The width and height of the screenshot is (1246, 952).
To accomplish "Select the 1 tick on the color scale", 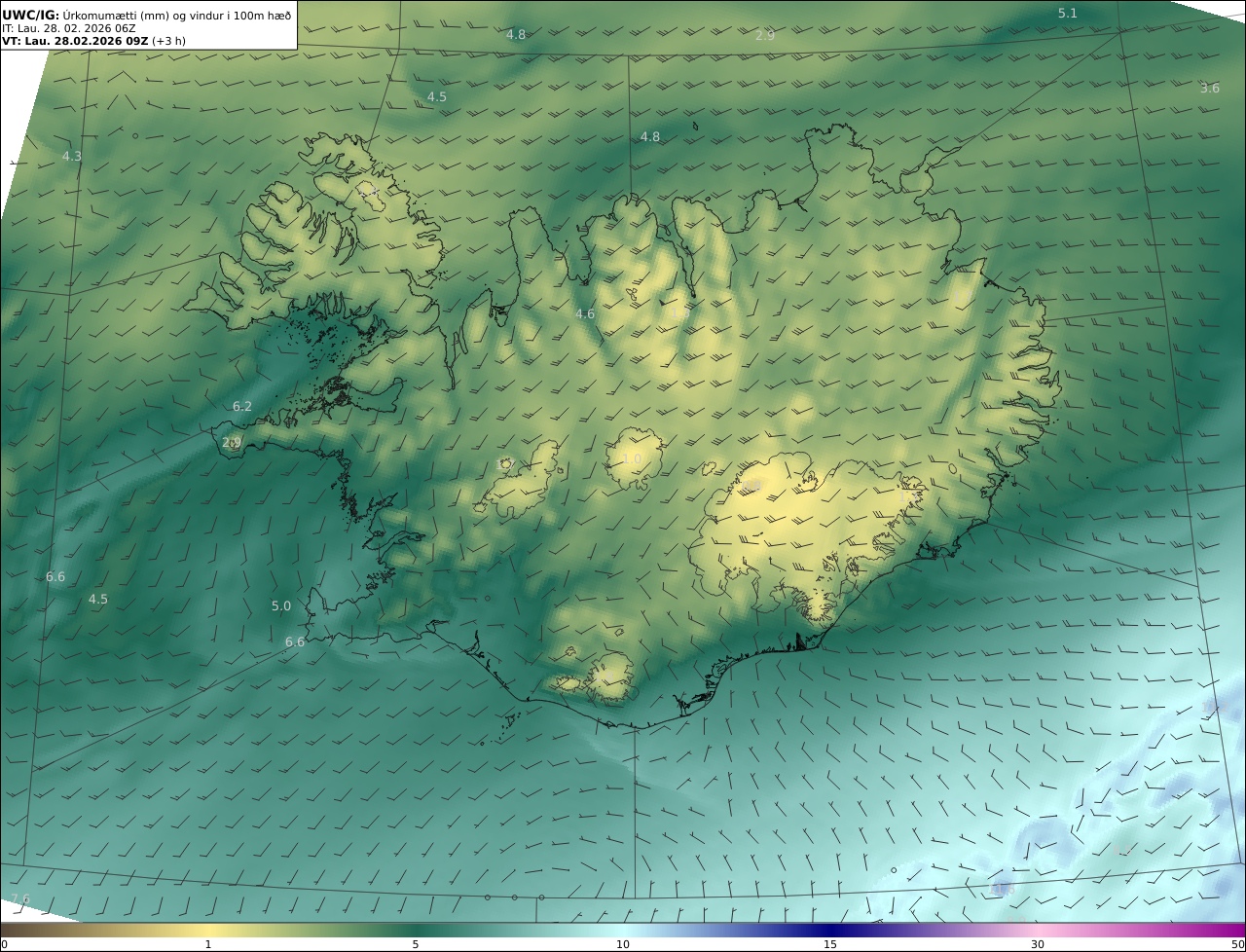I will tap(208, 944).
